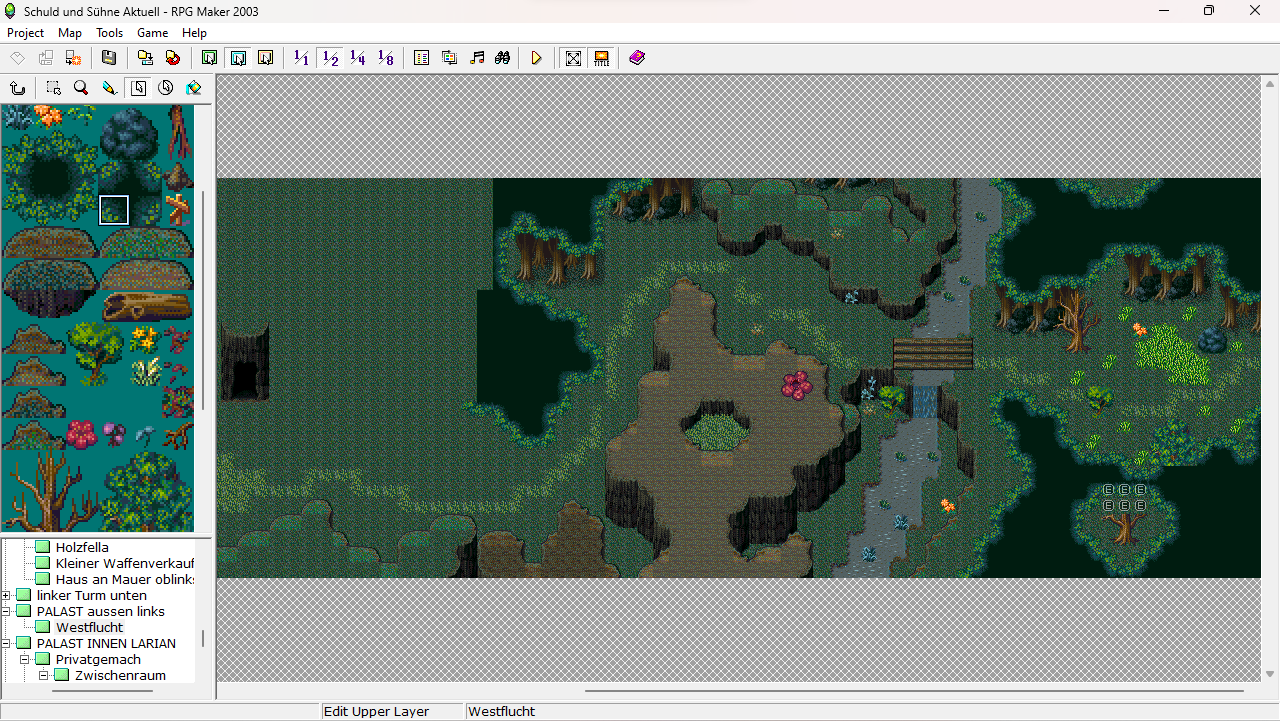Viewport: 1280px width, 721px height.
Task: Open the Help menu
Action: (x=194, y=33)
